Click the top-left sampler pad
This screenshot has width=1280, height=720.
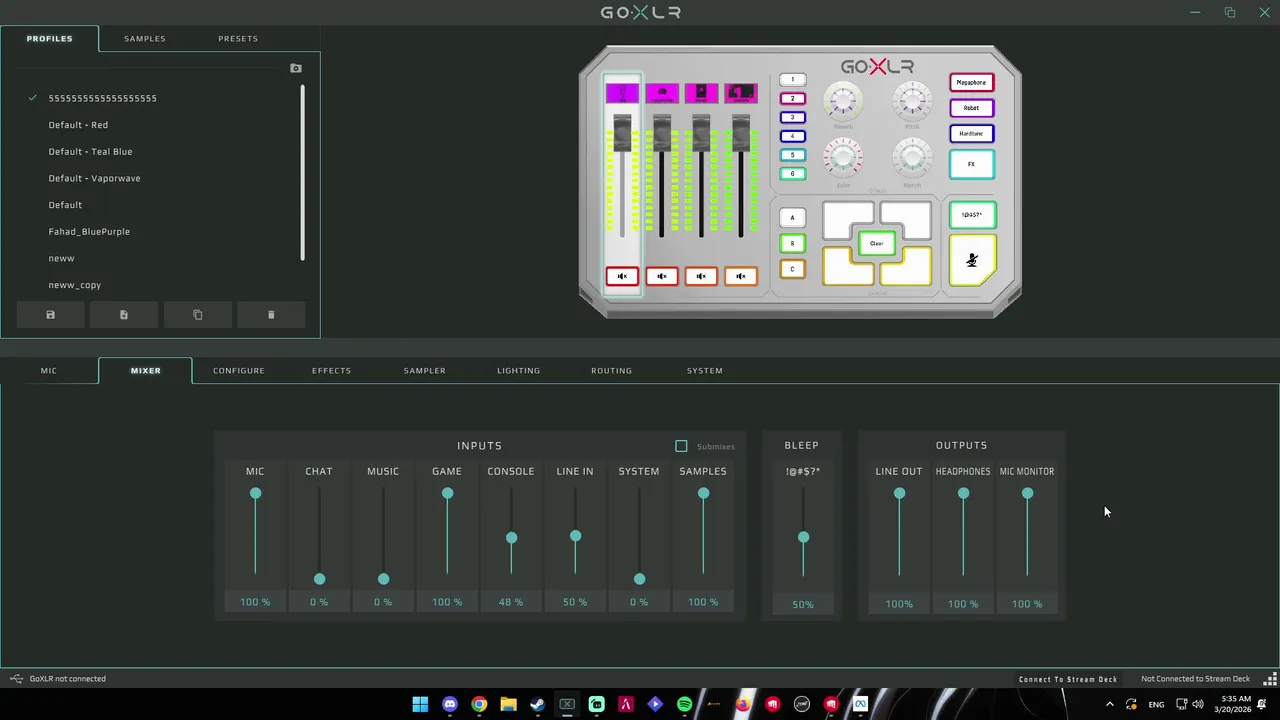point(846,220)
